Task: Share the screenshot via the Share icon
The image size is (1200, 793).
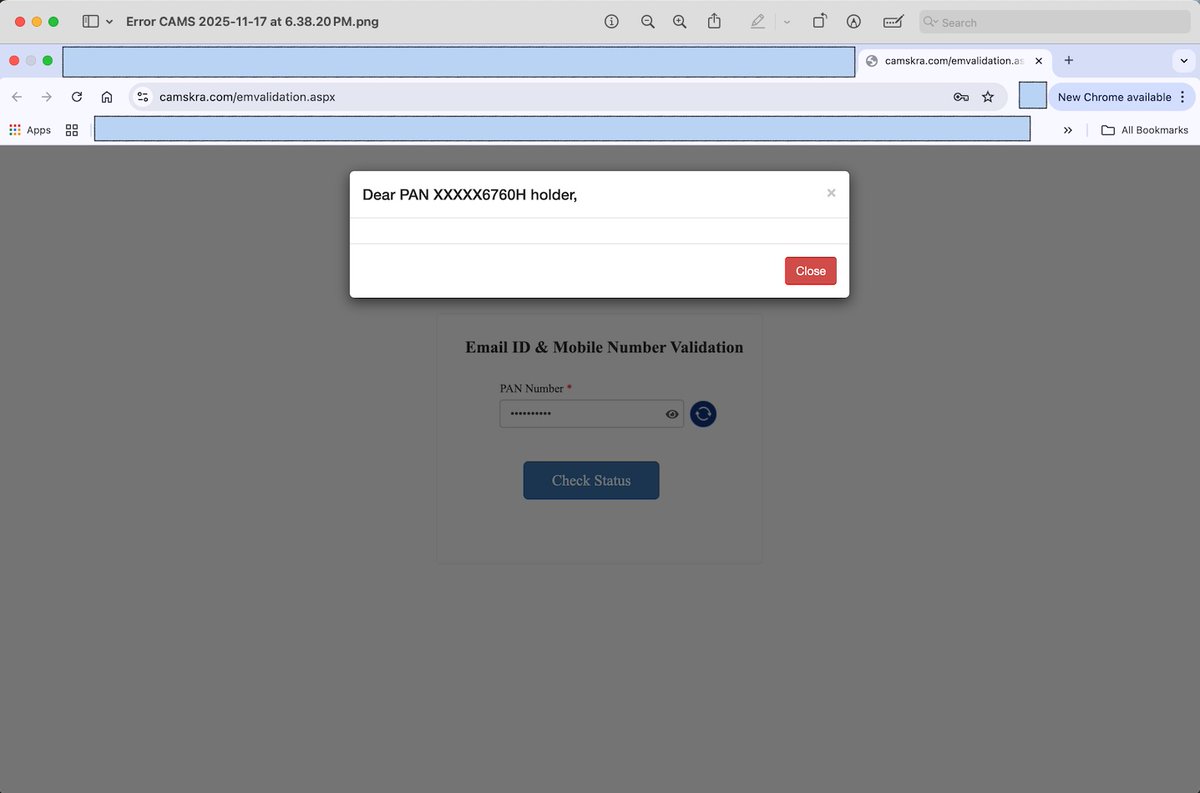Action: 714,21
